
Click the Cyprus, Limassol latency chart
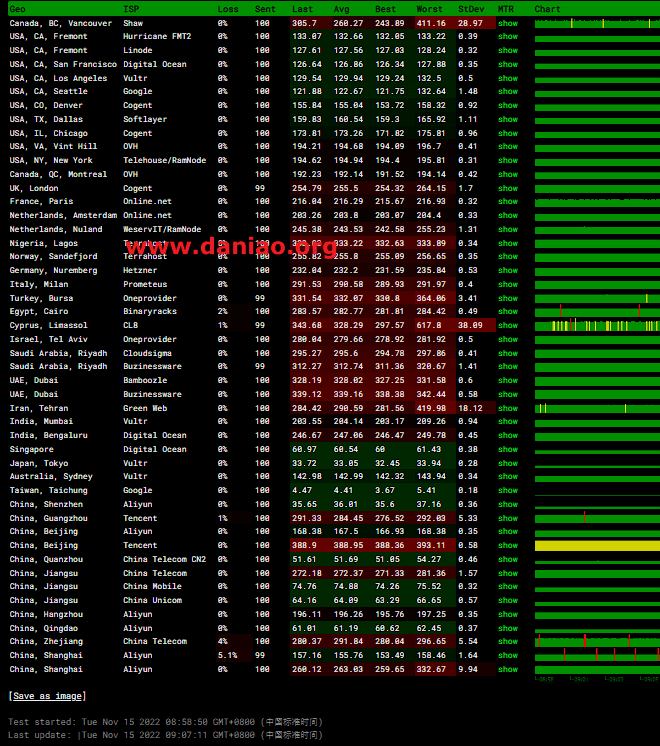point(597,325)
